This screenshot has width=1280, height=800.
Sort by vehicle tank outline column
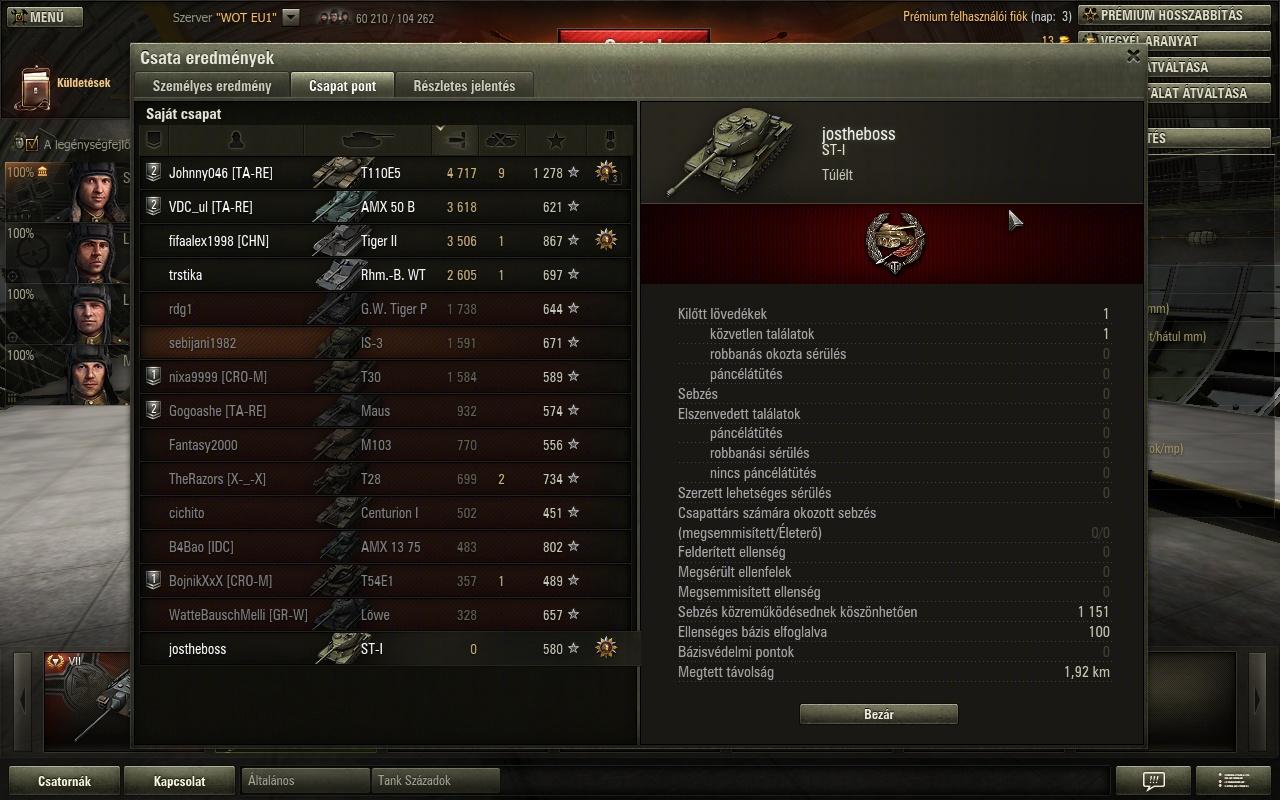tap(368, 139)
